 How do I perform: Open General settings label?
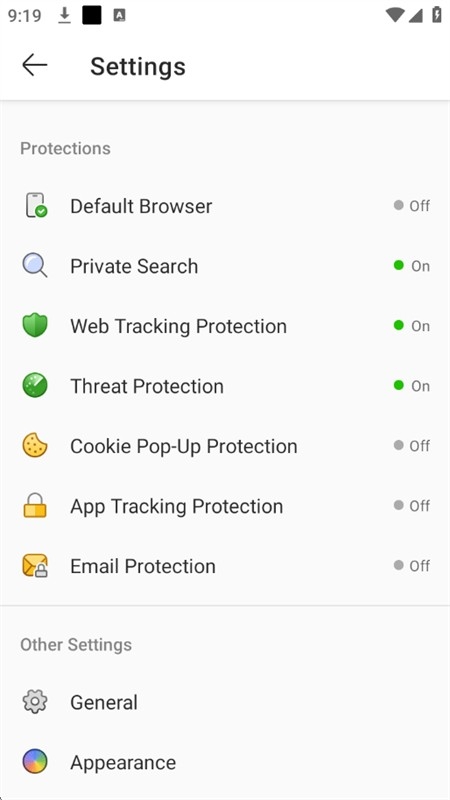[104, 703]
